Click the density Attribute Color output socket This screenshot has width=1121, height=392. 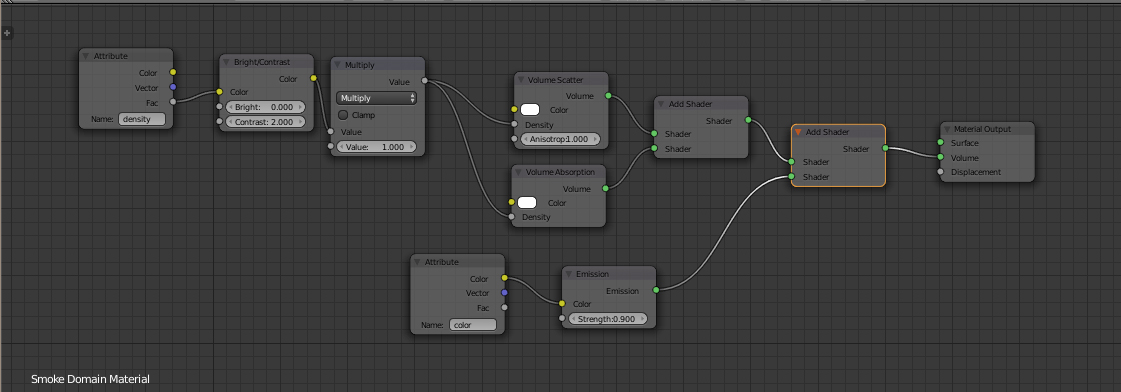(172, 72)
